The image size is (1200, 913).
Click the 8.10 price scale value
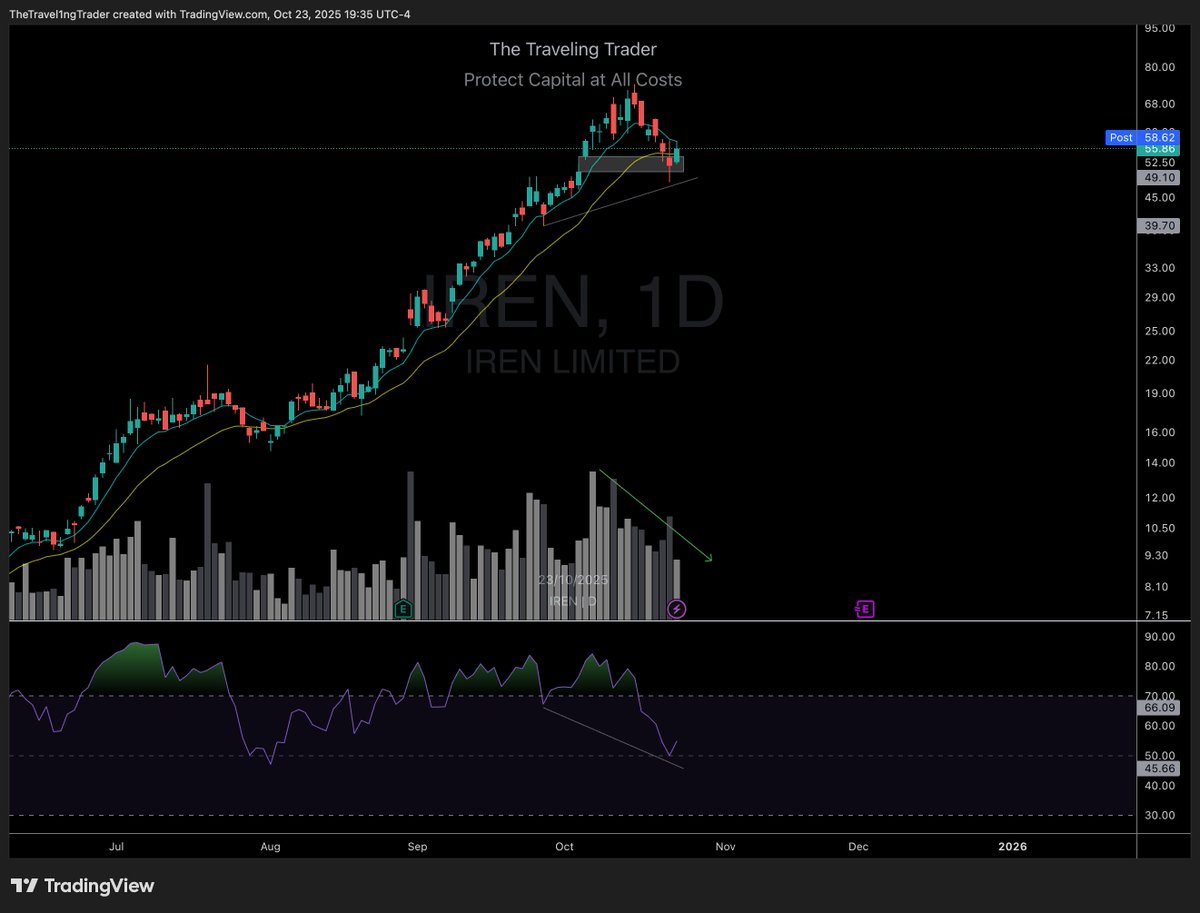[1156, 587]
